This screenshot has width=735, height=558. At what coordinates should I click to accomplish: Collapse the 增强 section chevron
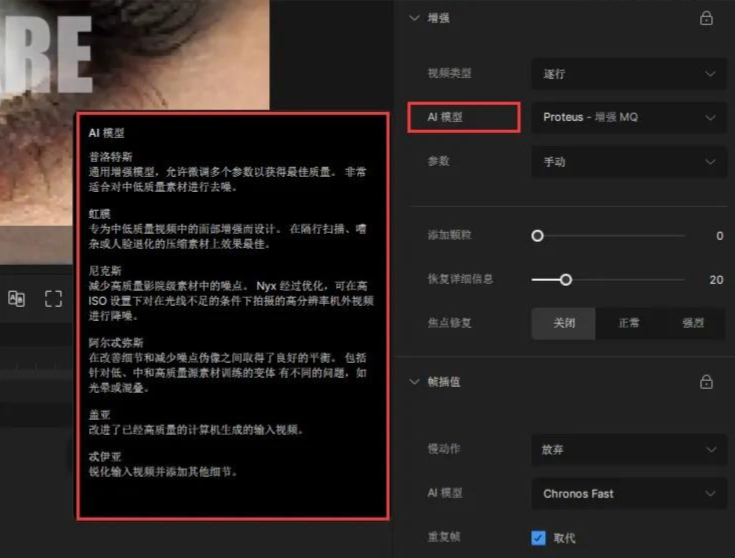(414, 18)
